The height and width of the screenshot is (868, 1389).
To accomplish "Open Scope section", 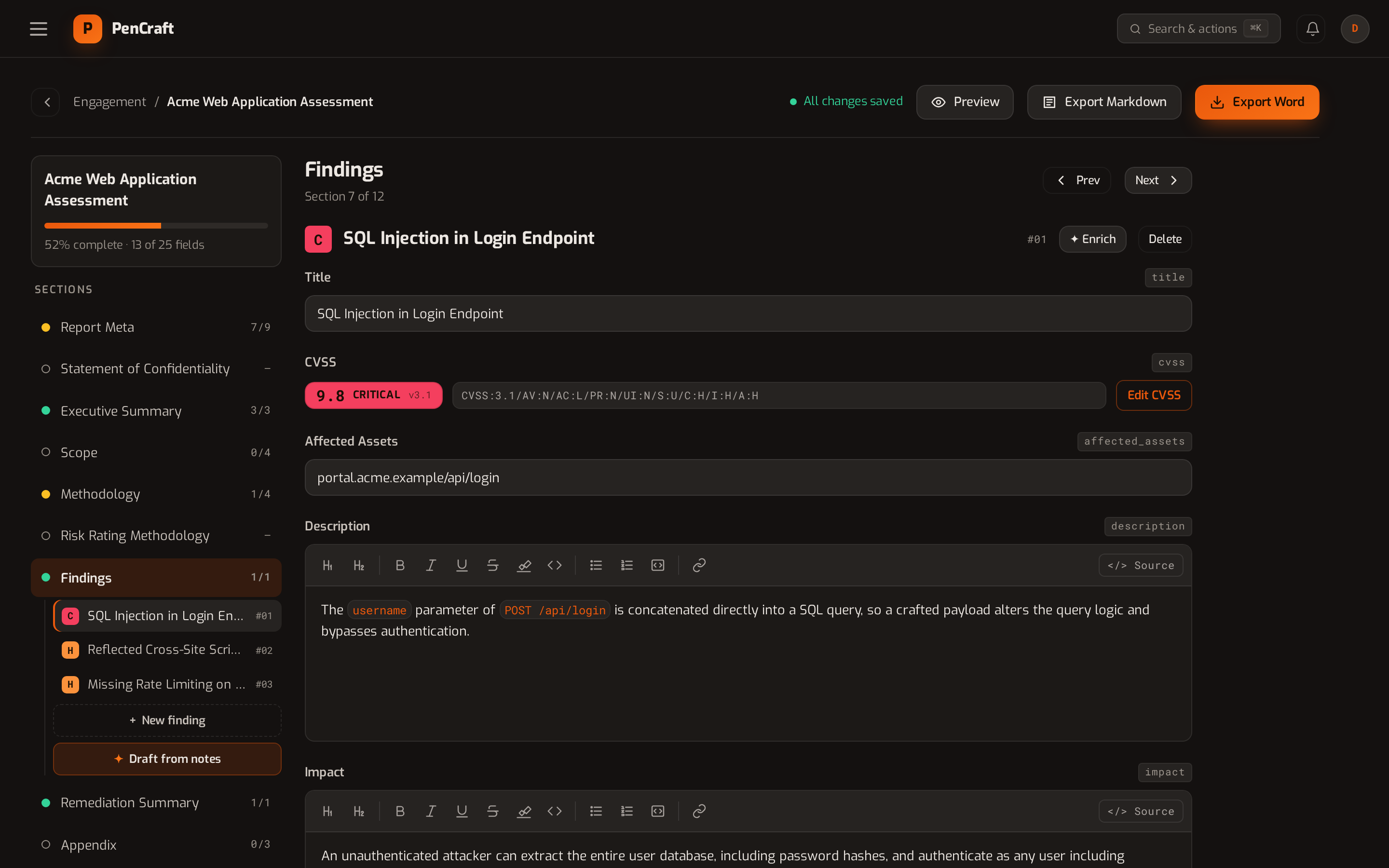I will pyautogui.click(x=156, y=452).
